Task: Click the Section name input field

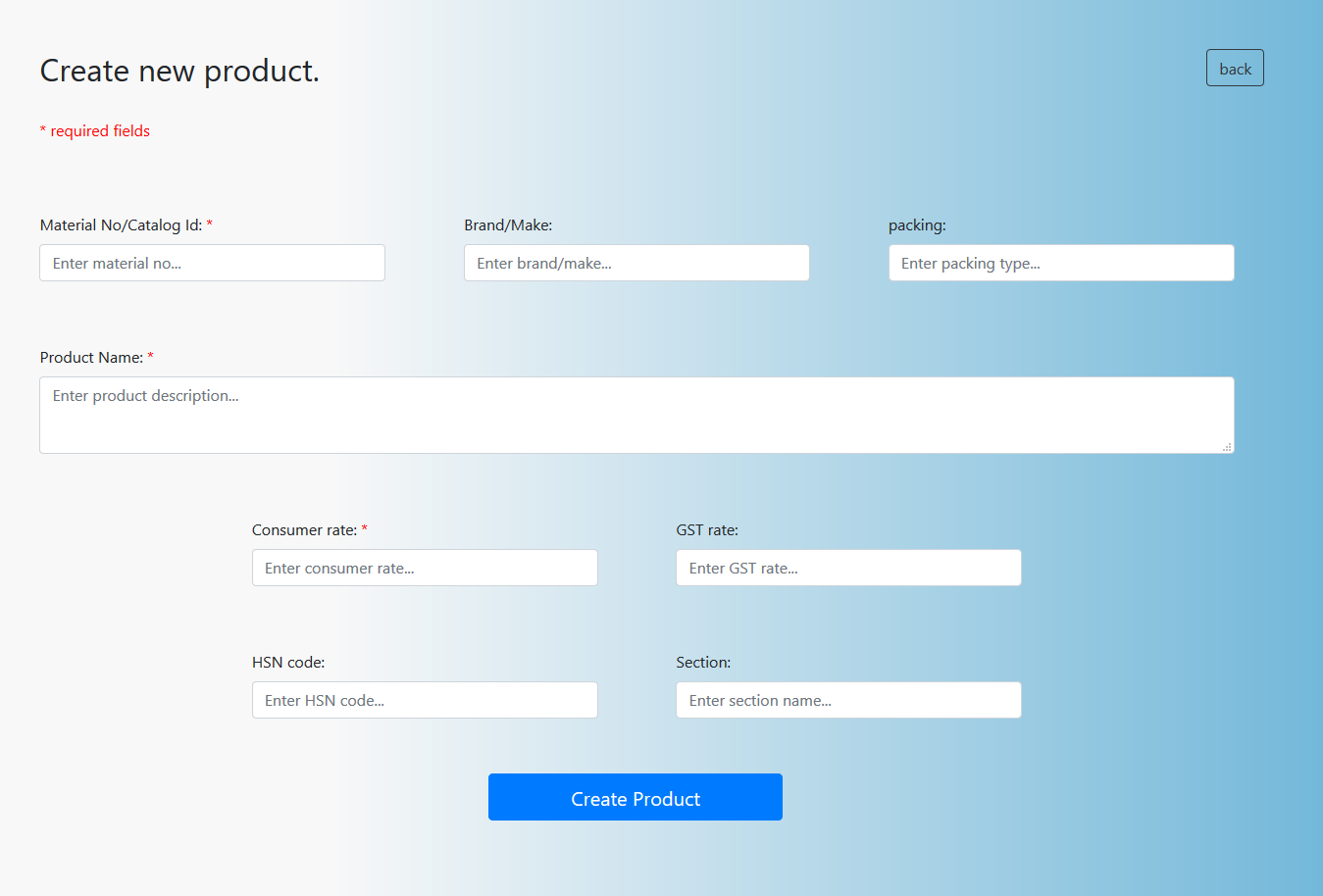Action: tap(848, 700)
